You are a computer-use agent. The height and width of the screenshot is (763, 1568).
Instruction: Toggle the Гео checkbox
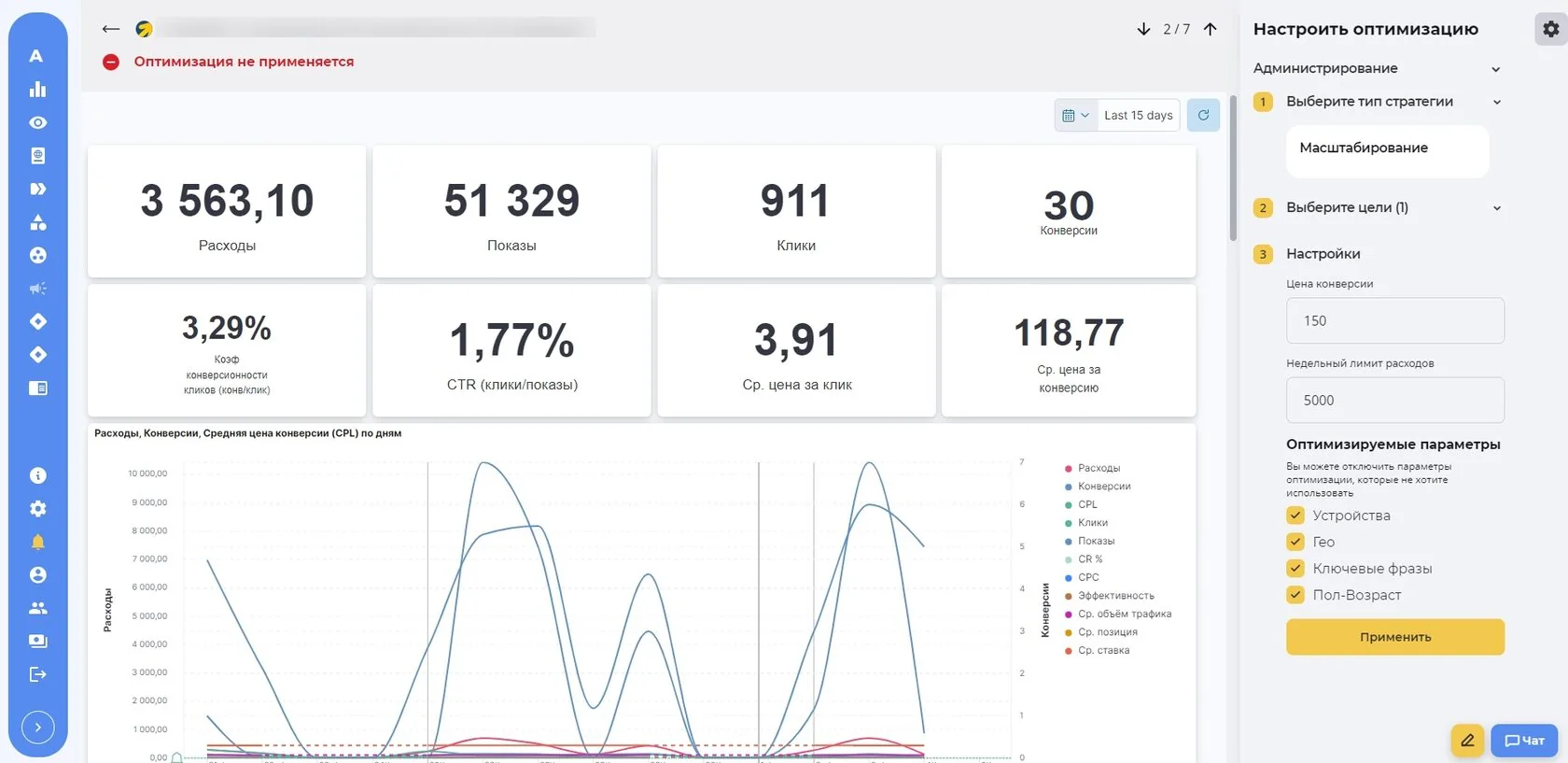[1295, 542]
